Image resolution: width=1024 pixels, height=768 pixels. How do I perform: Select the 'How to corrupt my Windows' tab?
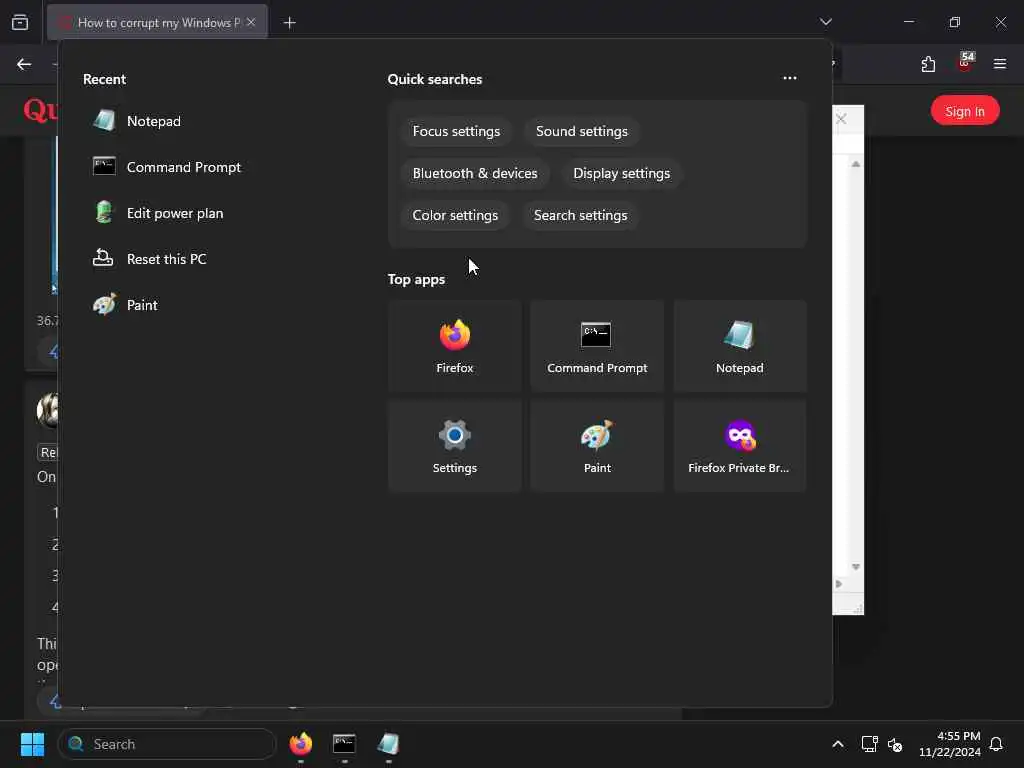coord(157,22)
